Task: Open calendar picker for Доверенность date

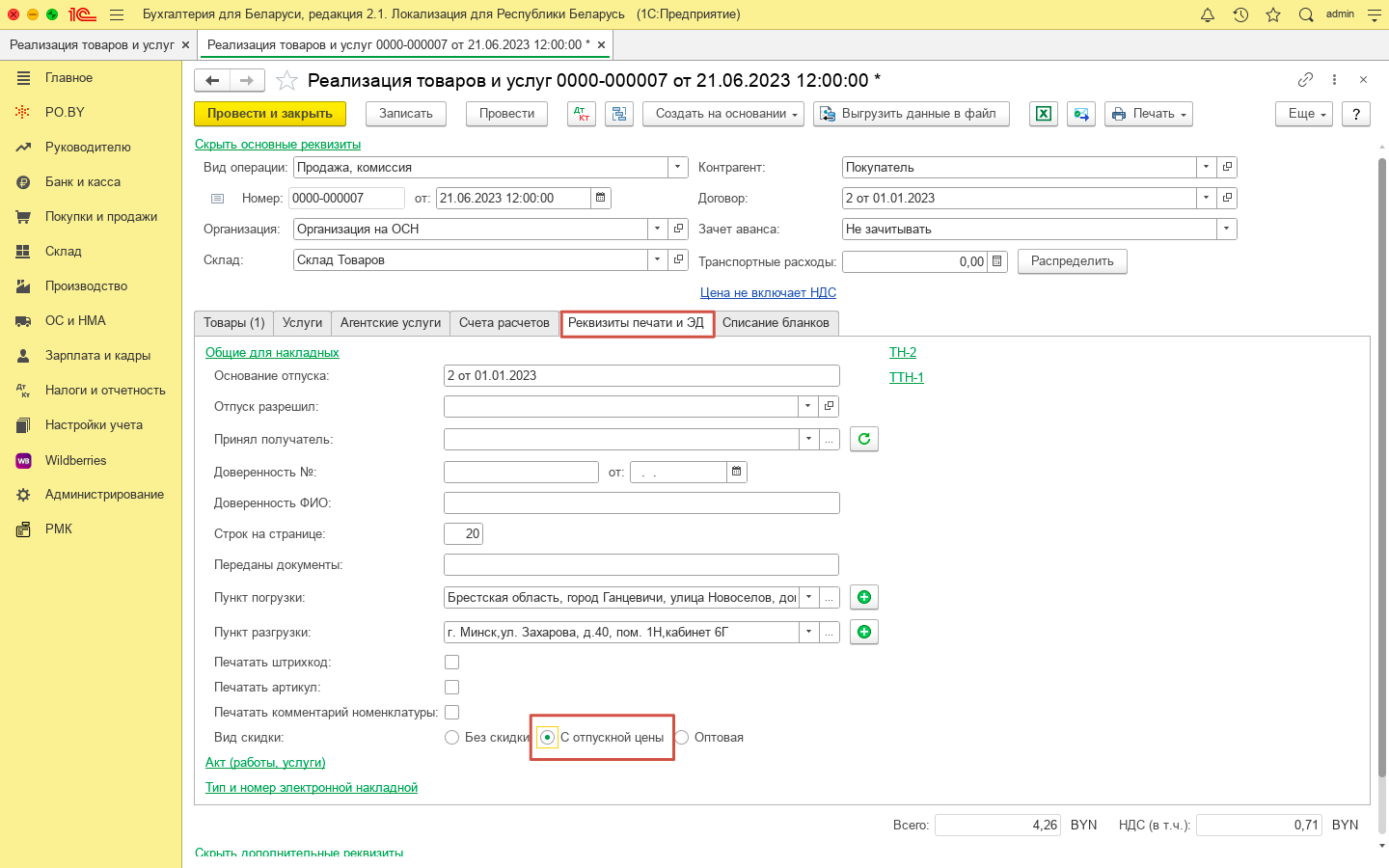Action: click(737, 472)
